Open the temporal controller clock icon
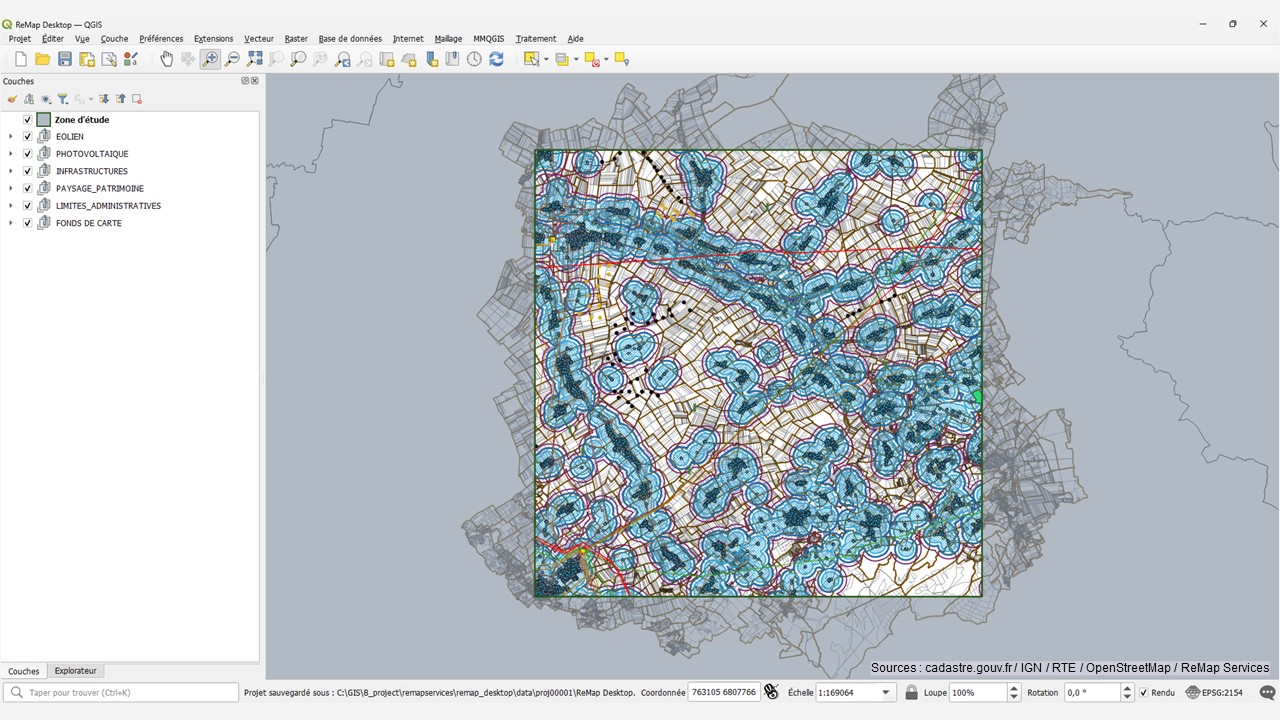This screenshot has width=1280, height=720. point(474,60)
